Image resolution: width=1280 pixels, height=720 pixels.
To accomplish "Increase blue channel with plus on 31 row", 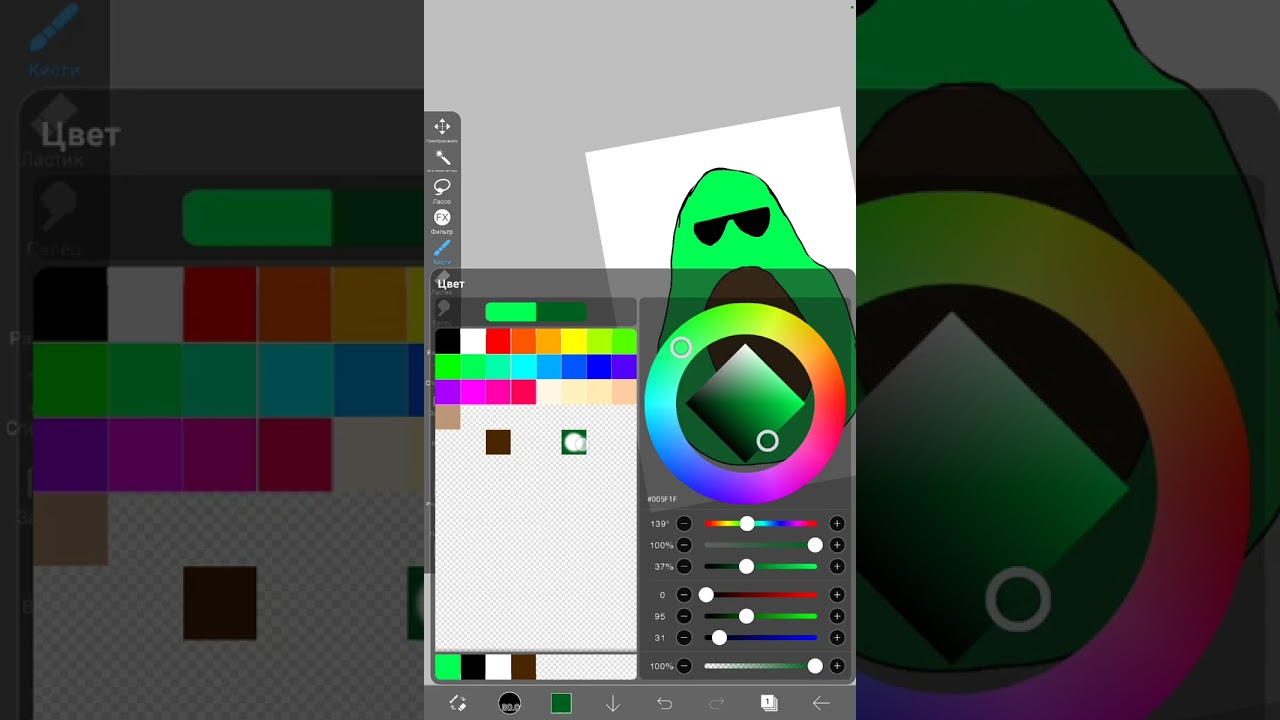I will click(x=837, y=637).
